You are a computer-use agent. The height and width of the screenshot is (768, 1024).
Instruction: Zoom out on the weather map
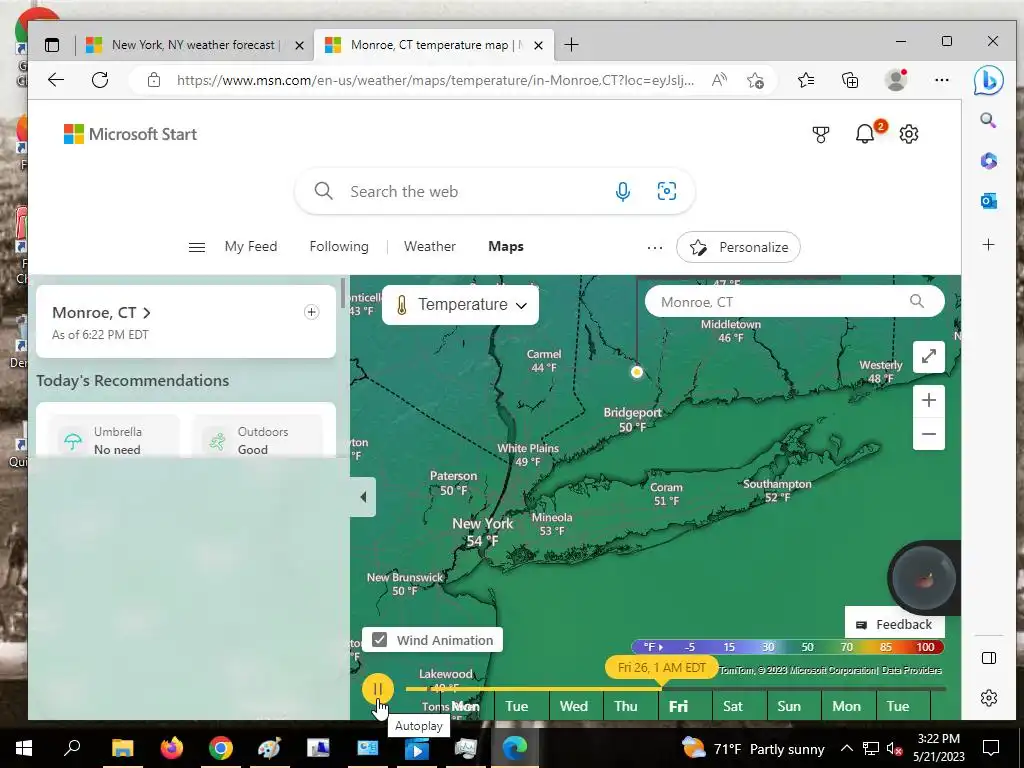(x=929, y=434)
